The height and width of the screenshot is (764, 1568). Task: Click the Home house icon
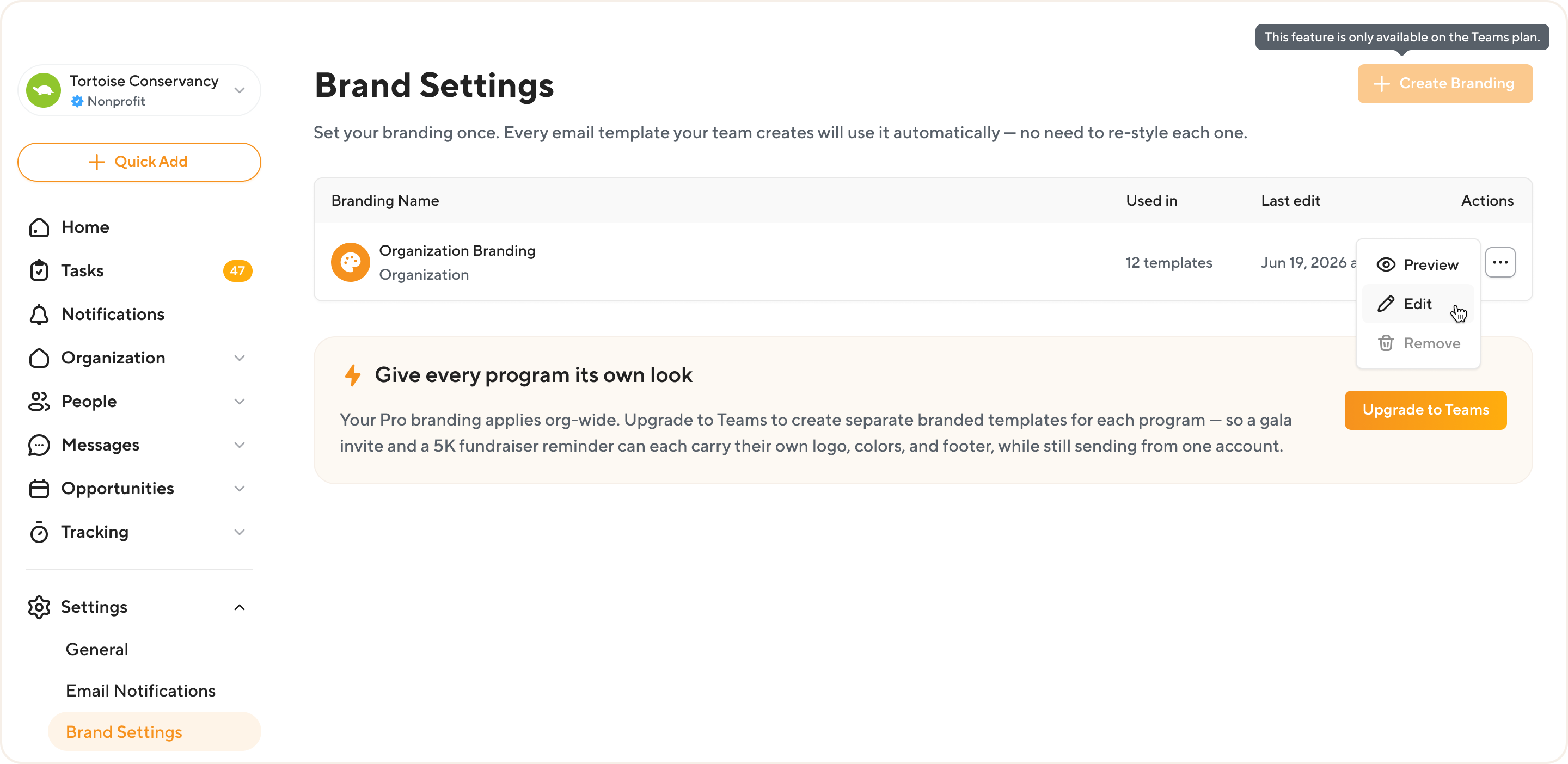39,227
